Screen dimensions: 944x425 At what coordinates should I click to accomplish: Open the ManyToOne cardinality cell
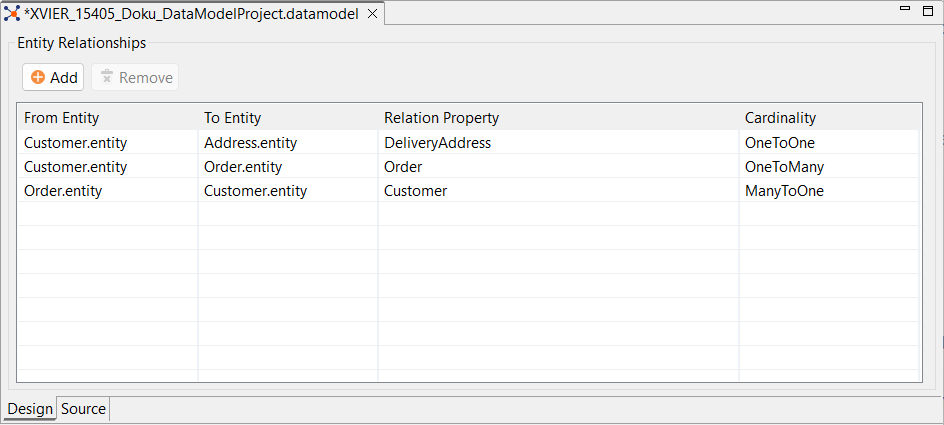[x=784, y=191]
